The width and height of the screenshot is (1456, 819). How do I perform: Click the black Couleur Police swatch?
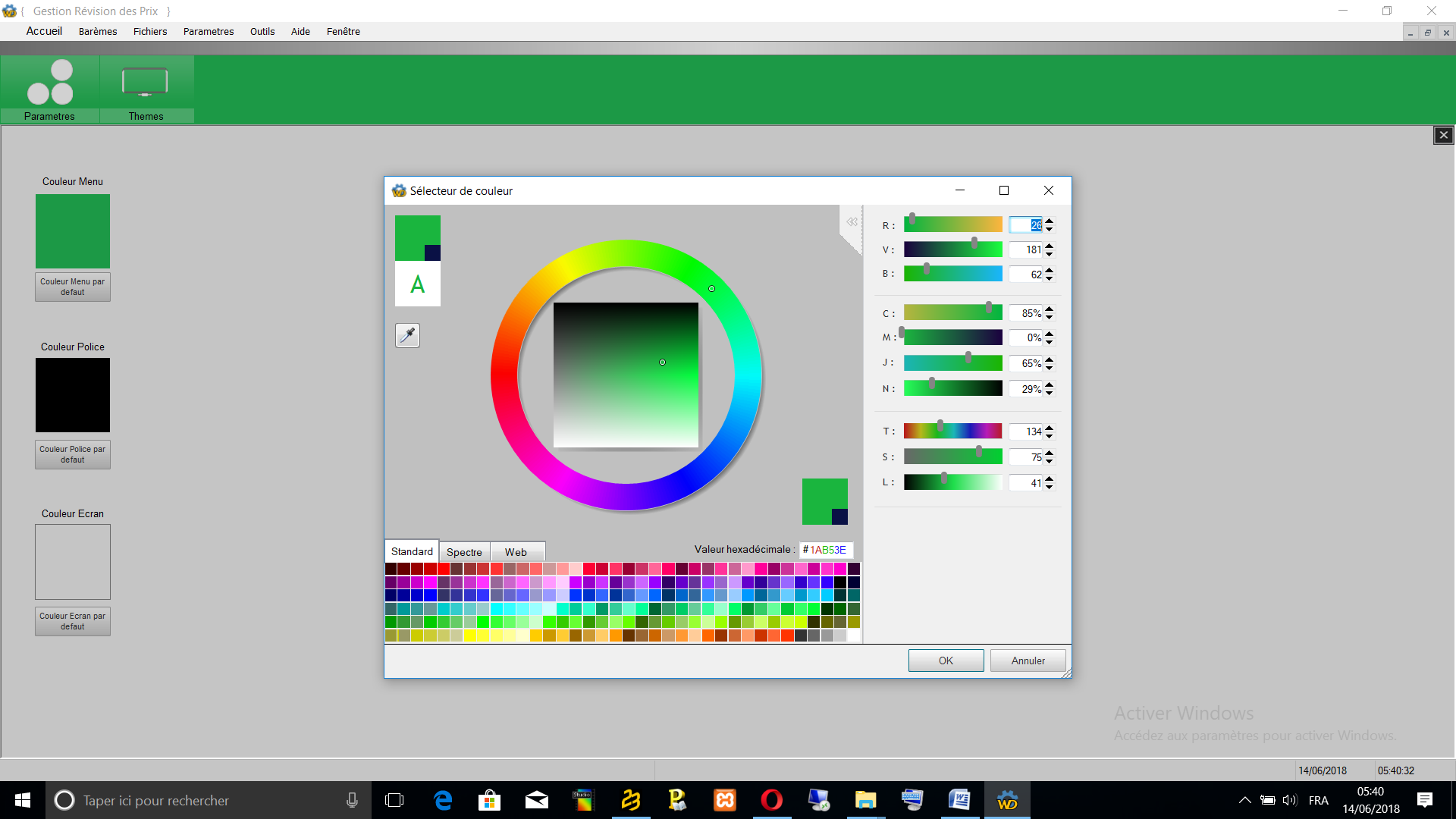[73, 395]
